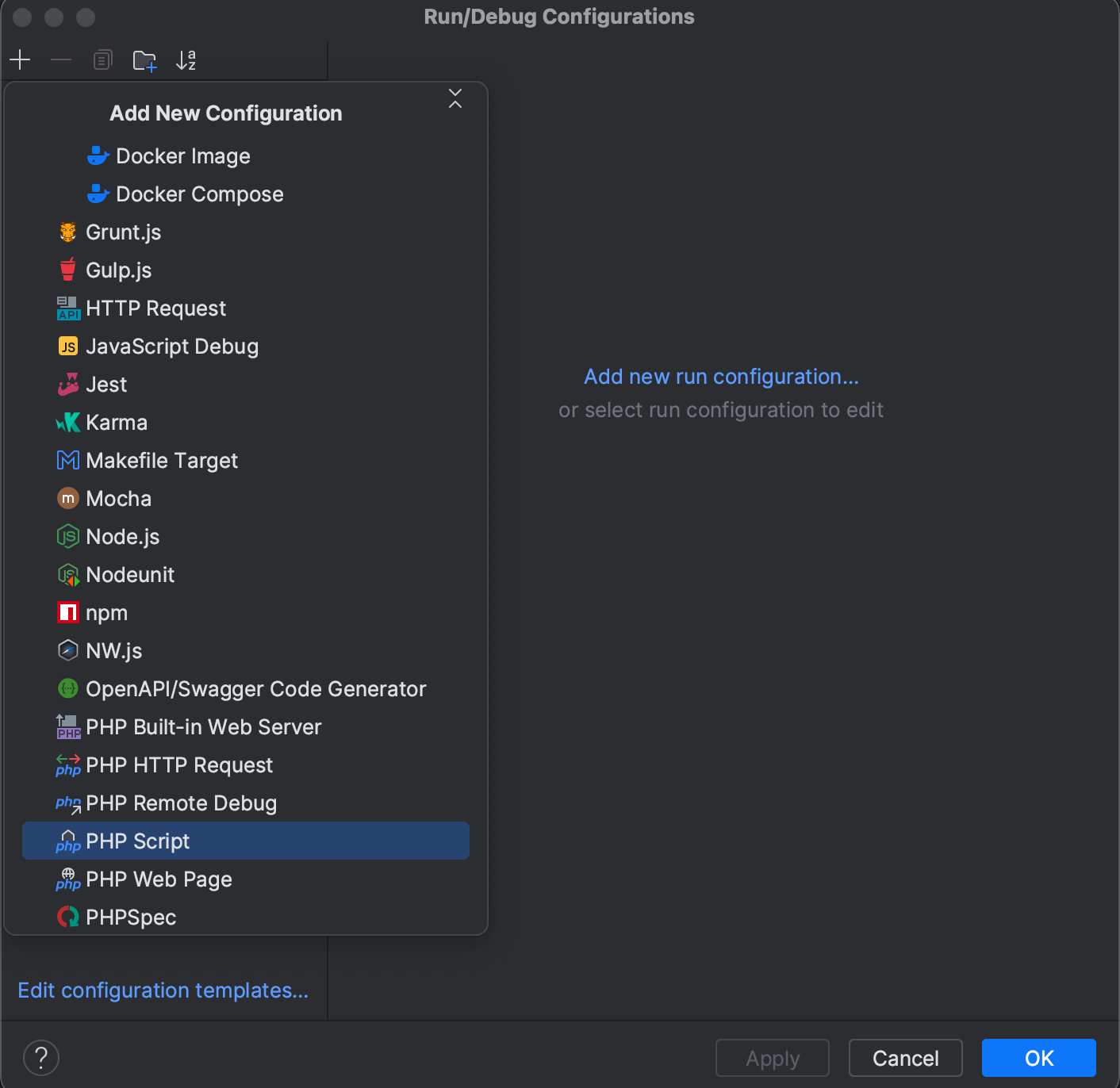Create a new folder with the folder icon
This screenshot has height=1088, width=1120.
pos(144,59)
